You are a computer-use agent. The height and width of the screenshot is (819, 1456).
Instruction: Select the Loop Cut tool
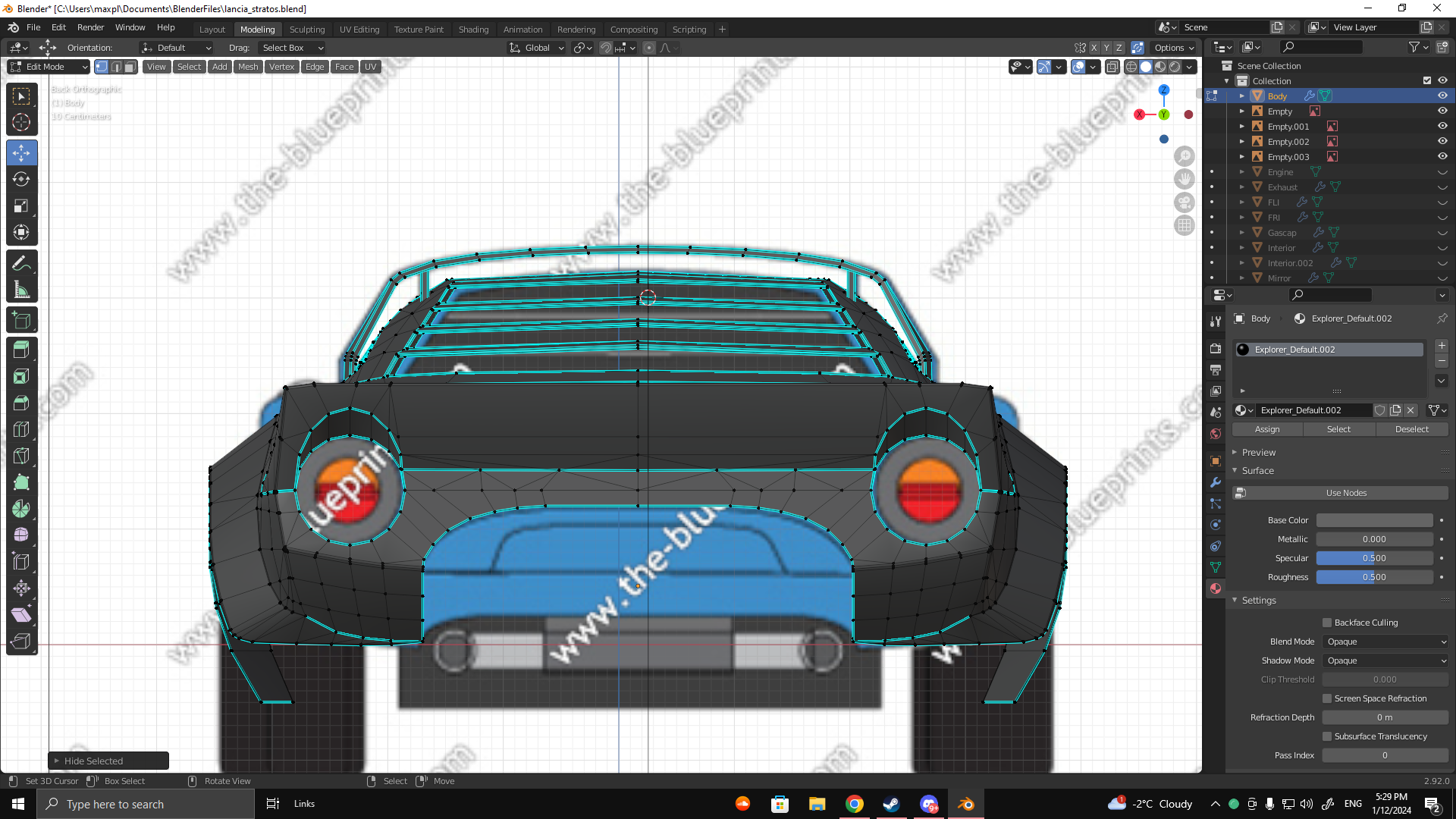click(x=21, y=429)
